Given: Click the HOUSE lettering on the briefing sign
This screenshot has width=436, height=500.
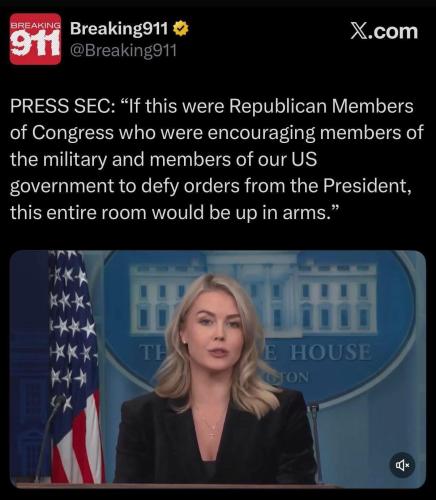Looking at the screenshot, I should click(331, 352).
